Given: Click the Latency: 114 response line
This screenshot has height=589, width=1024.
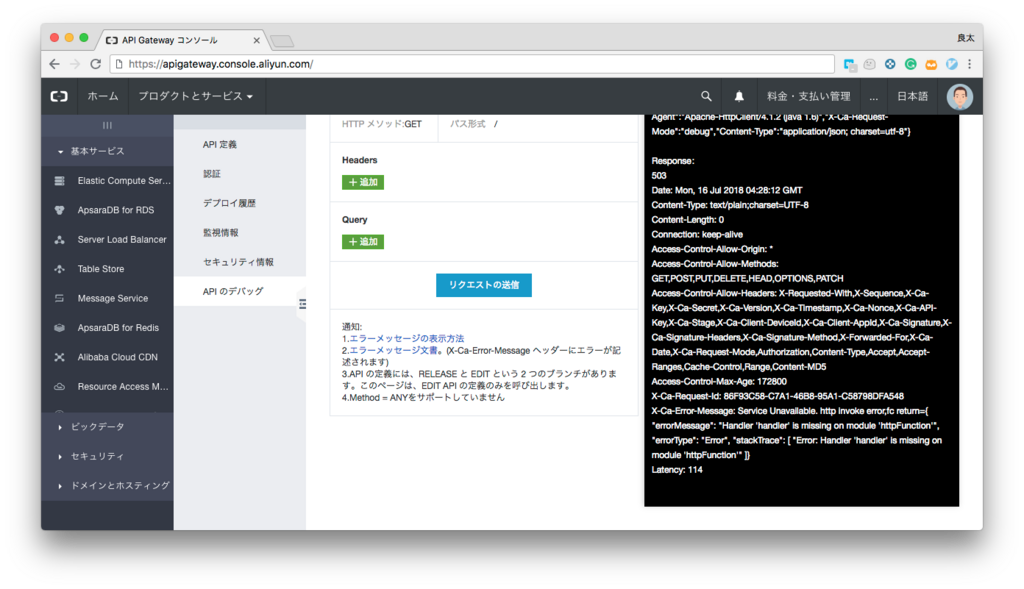Looking at the screenshot, I should tap(677, 470).
